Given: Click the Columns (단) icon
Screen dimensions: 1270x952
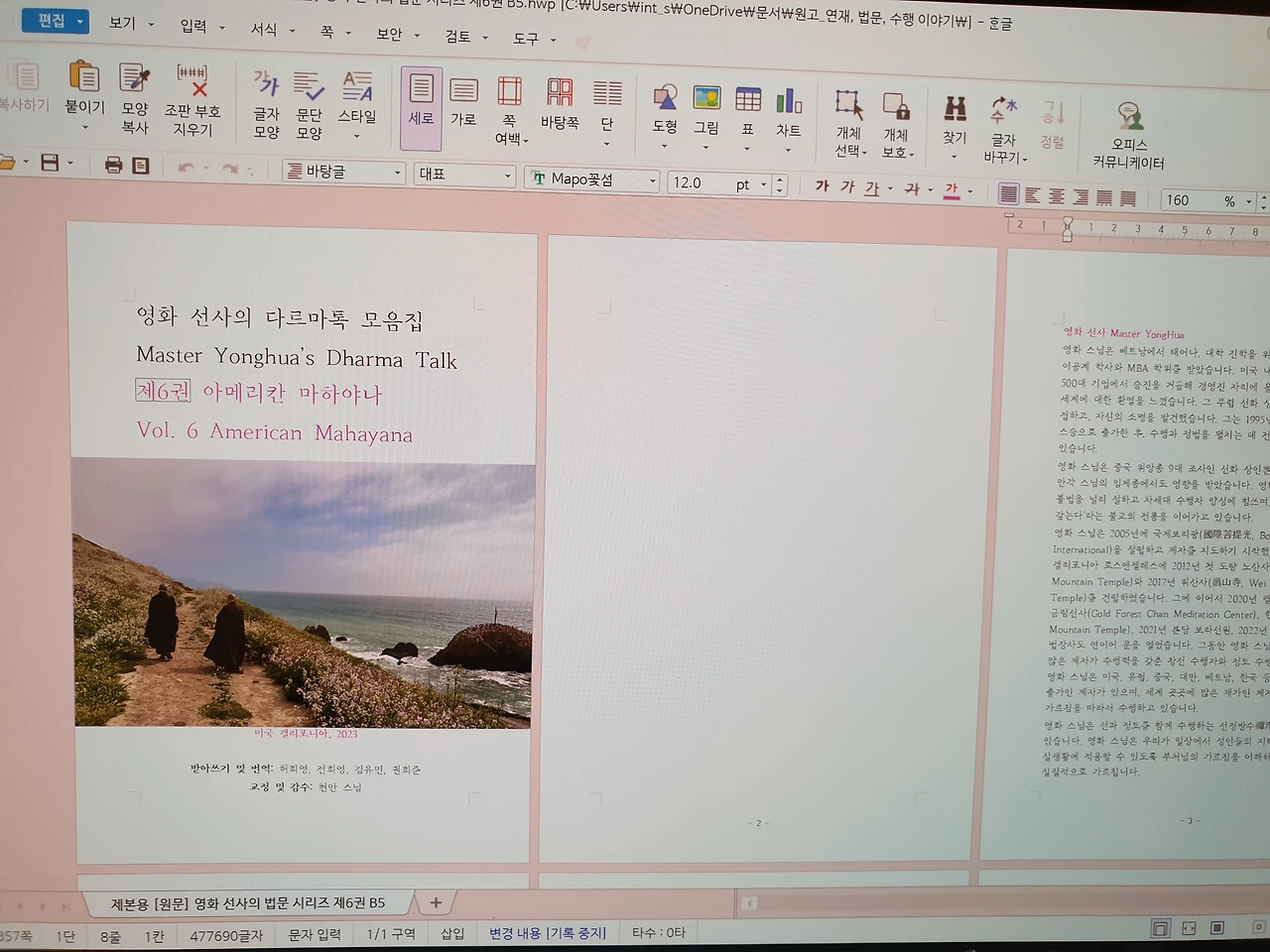Looking at the screenshot, I should coord(607,93).
